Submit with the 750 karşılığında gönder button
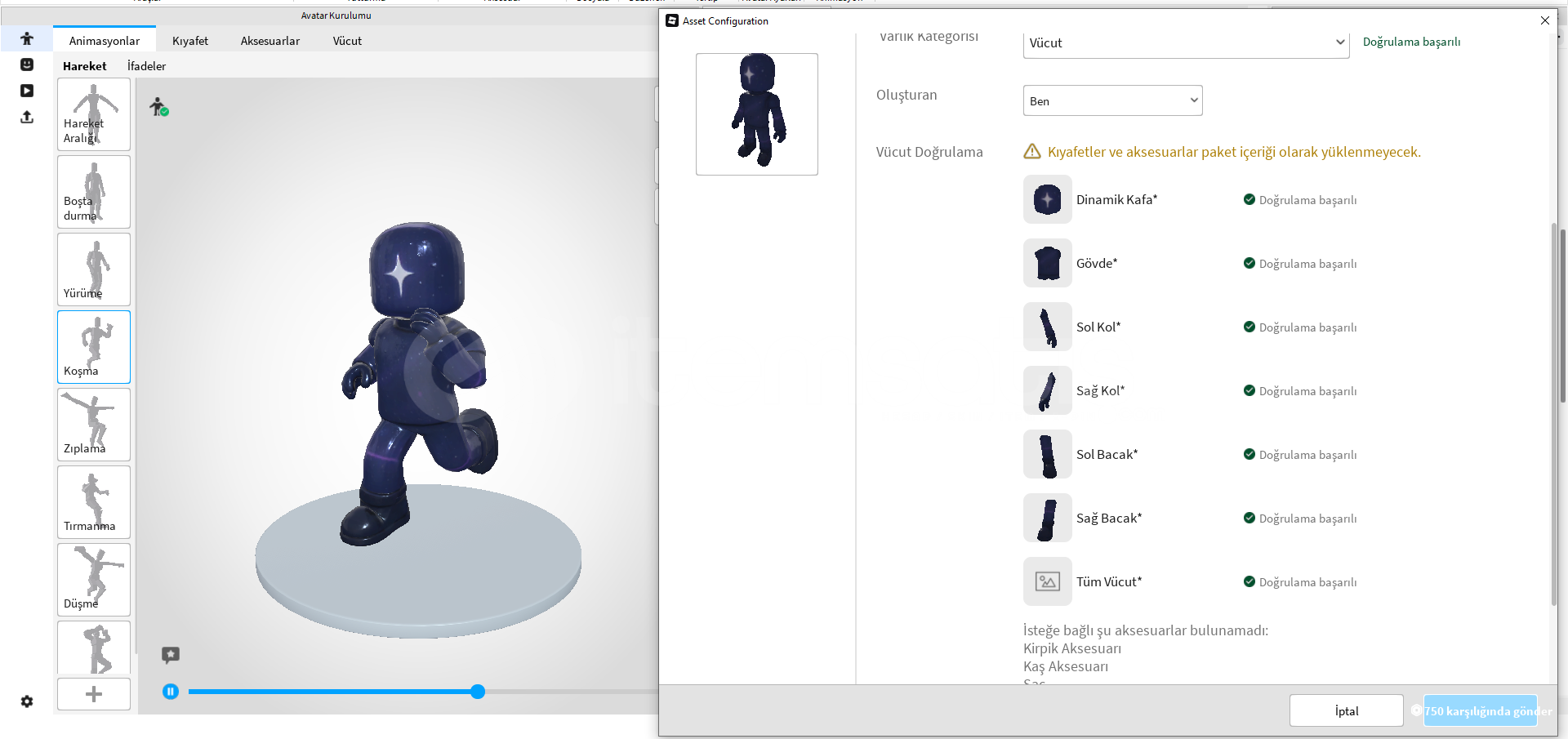 coord(1481,710)
